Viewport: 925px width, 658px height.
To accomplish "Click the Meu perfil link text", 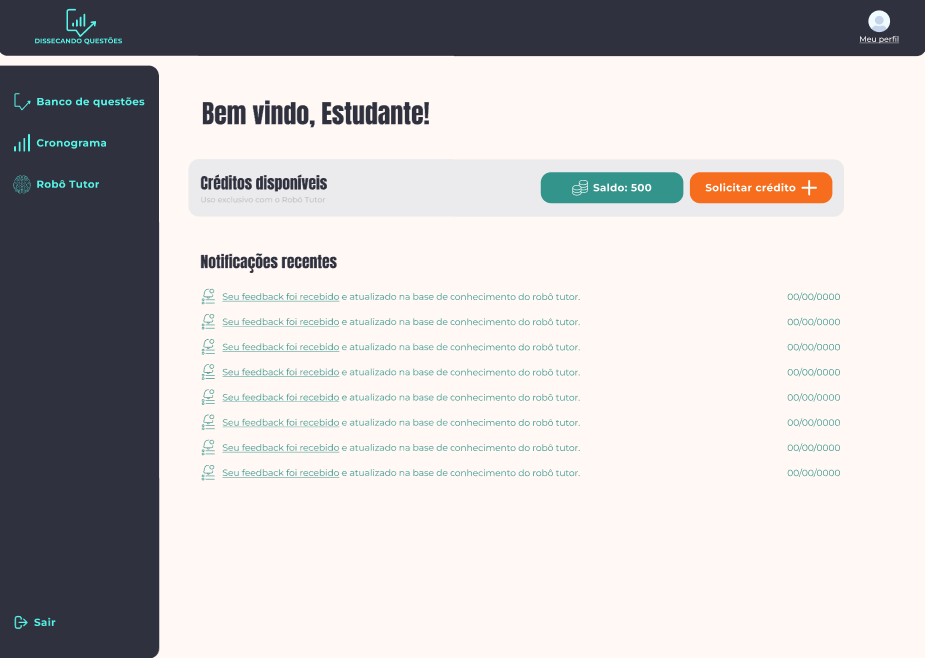I will [879, 40].
